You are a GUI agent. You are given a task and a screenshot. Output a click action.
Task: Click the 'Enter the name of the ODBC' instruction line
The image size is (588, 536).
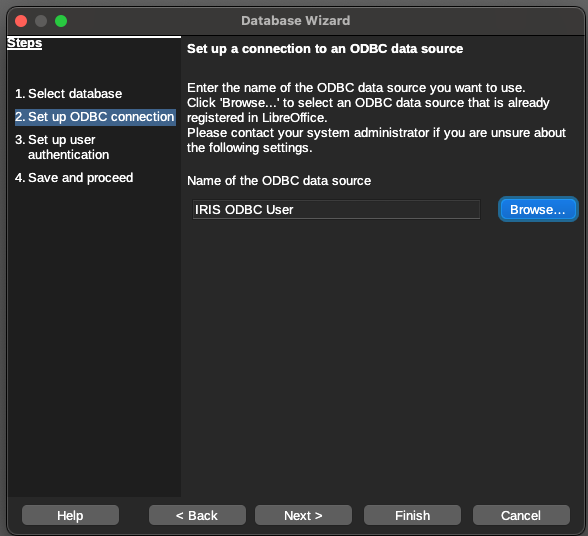[356, 88]
